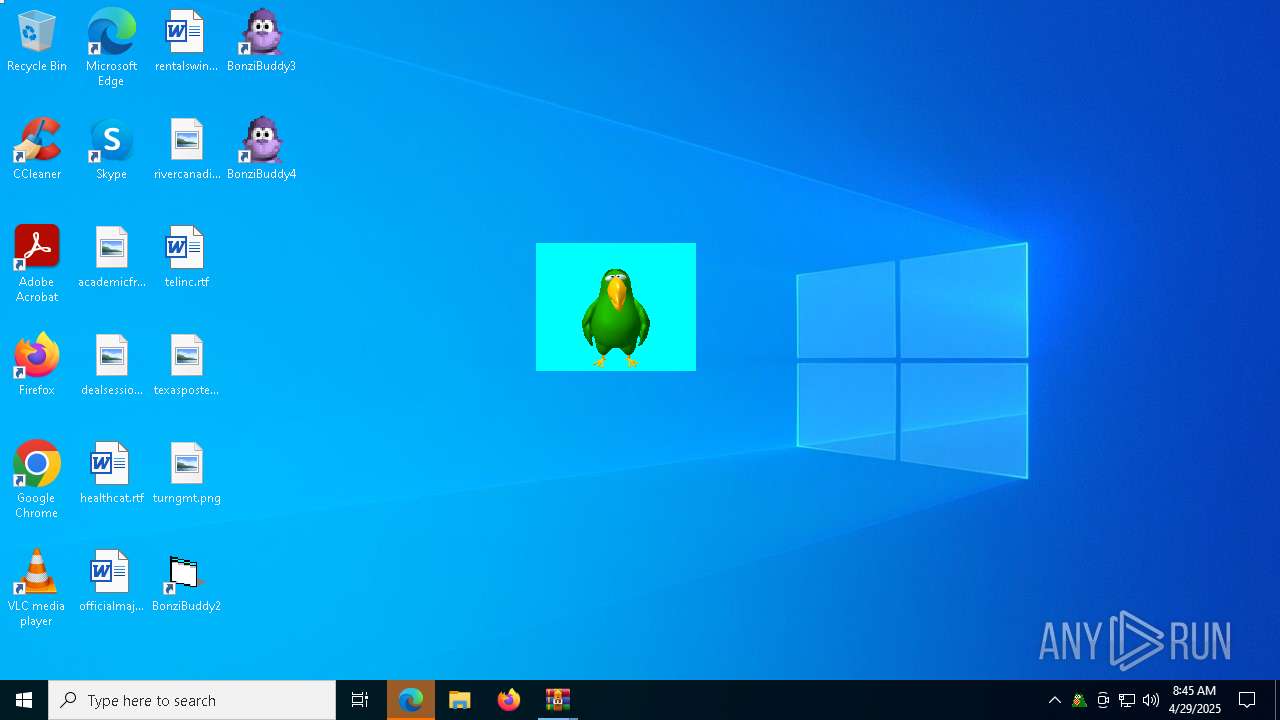Open the Windows Start menu
This screenshot has width=1280, height=720.
24,700
